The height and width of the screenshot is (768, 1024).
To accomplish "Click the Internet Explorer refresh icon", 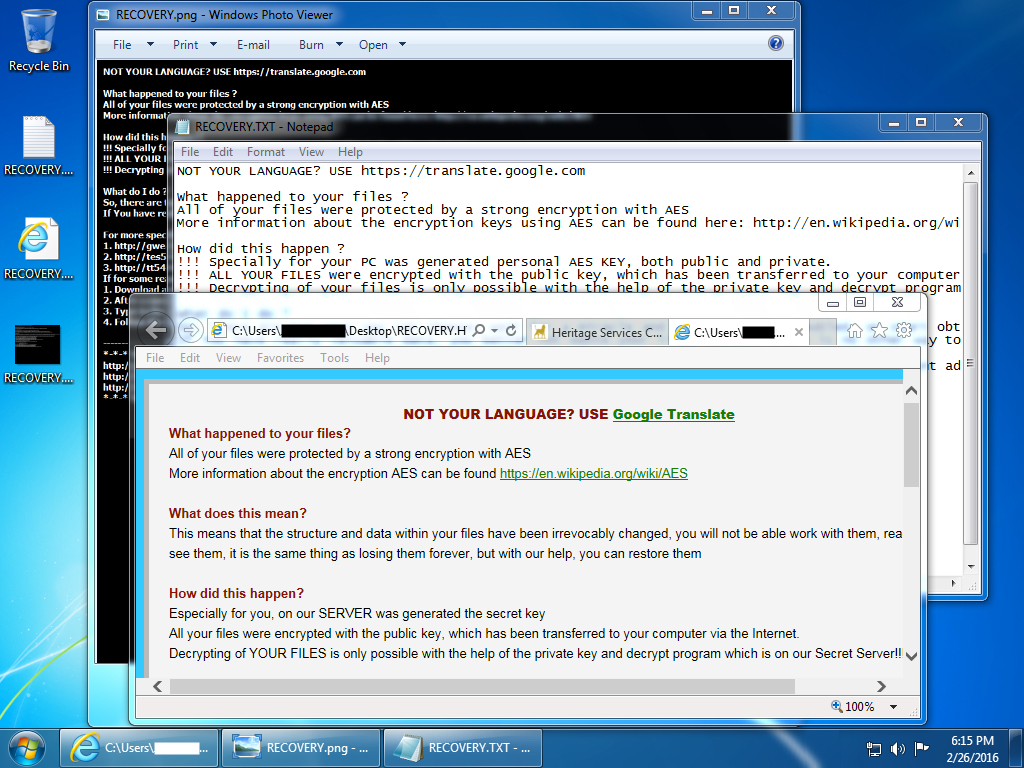I will coord(511,331).
